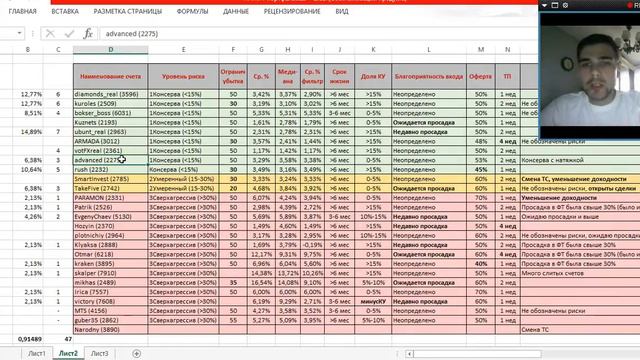Image resolution: width=640 pixels, height=360 pixels.
Task: Select column L header
Action: coord(429,49)
